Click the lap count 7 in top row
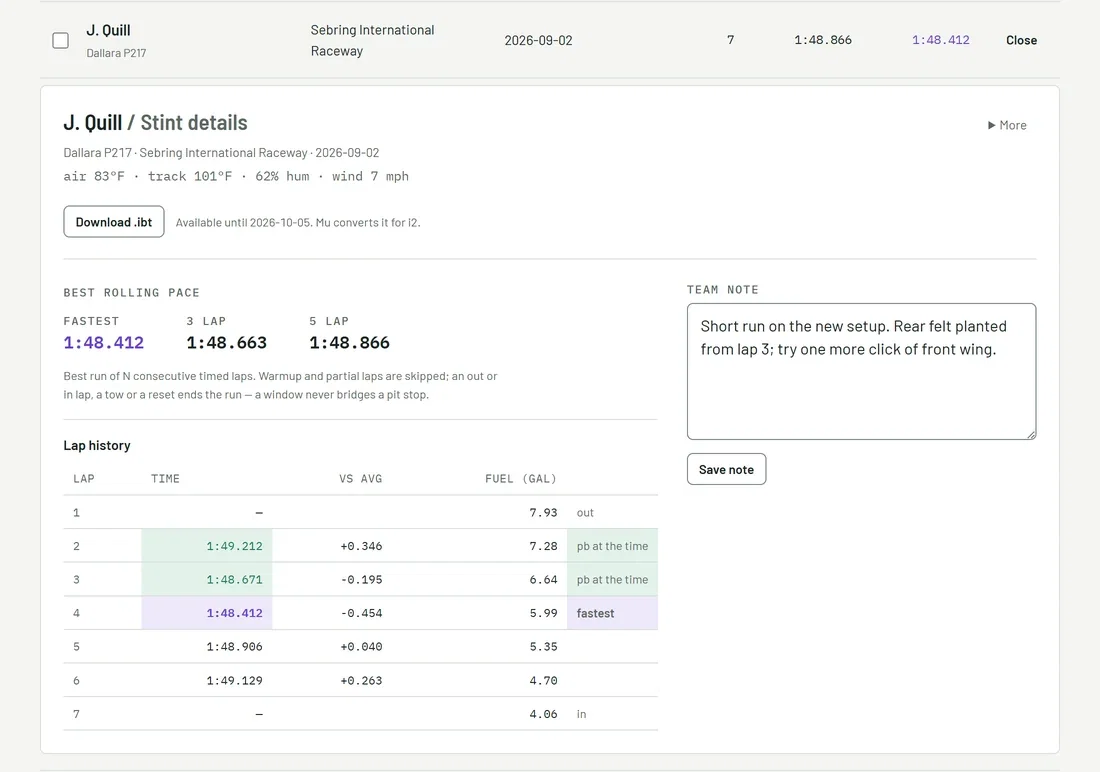Viewport: 1100px width, 772px height. pos(730,40)
